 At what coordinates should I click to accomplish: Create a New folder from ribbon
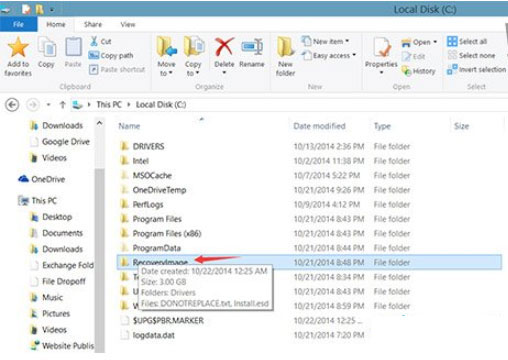point(285,57)
